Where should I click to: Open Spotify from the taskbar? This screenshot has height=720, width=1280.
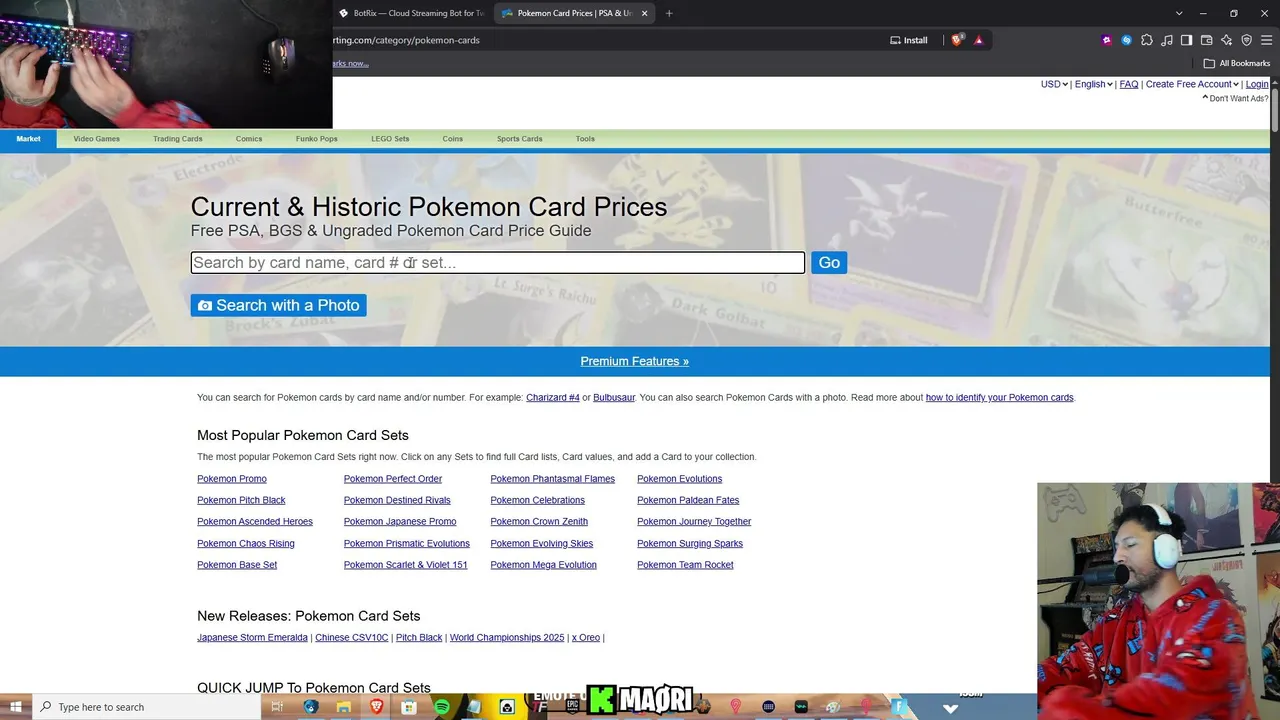click(442, 707)
